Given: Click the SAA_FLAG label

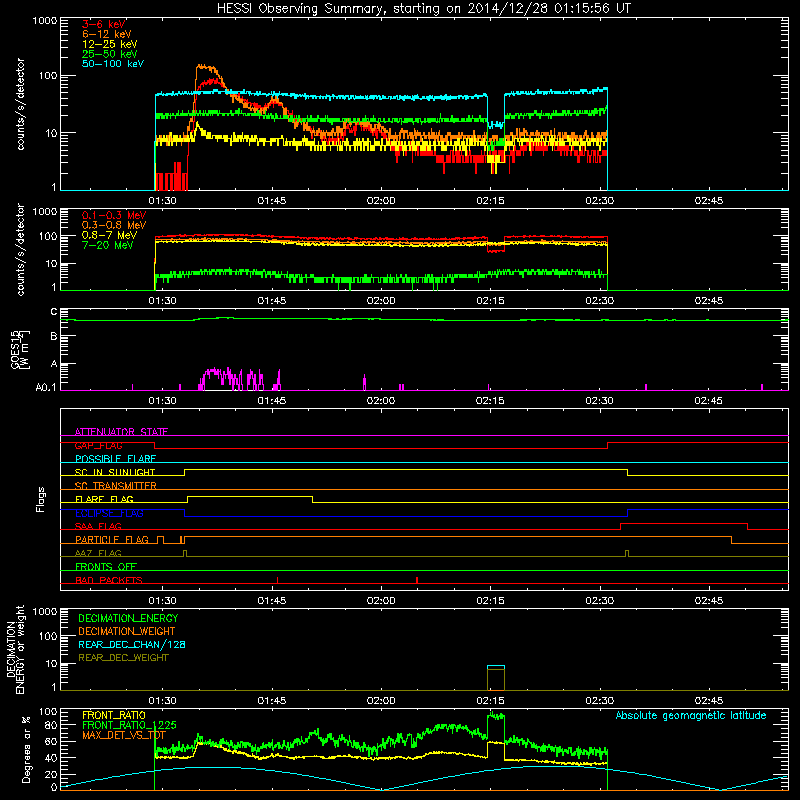Looking at the screenshot, I should click(98, 526).
